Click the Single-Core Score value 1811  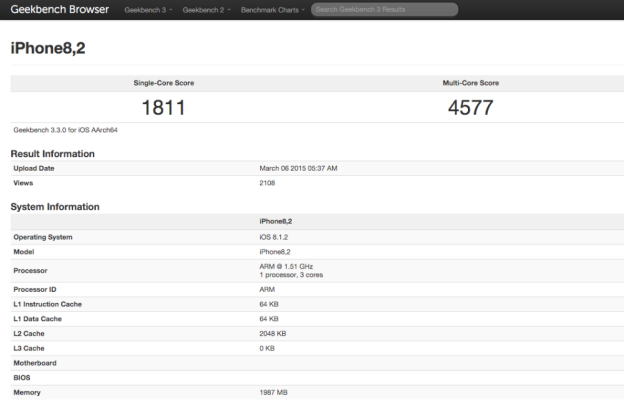[x=164, y=107]
